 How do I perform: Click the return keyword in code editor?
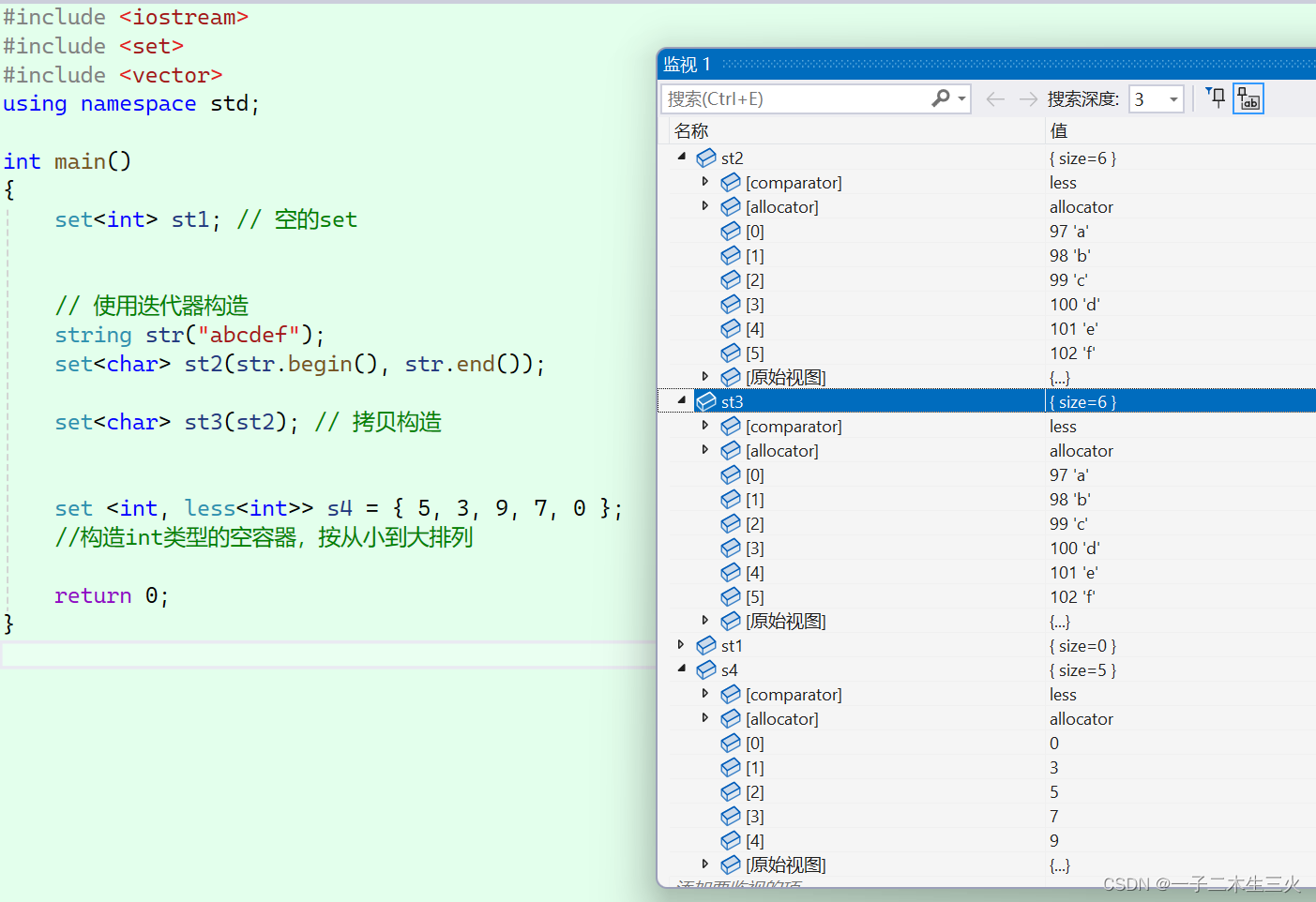point(93,595)
